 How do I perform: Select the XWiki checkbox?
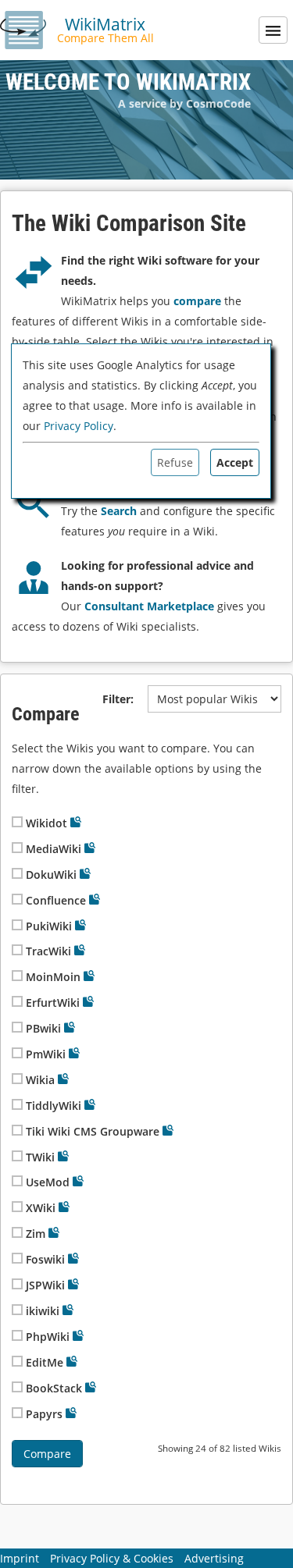coord(17,1207)
